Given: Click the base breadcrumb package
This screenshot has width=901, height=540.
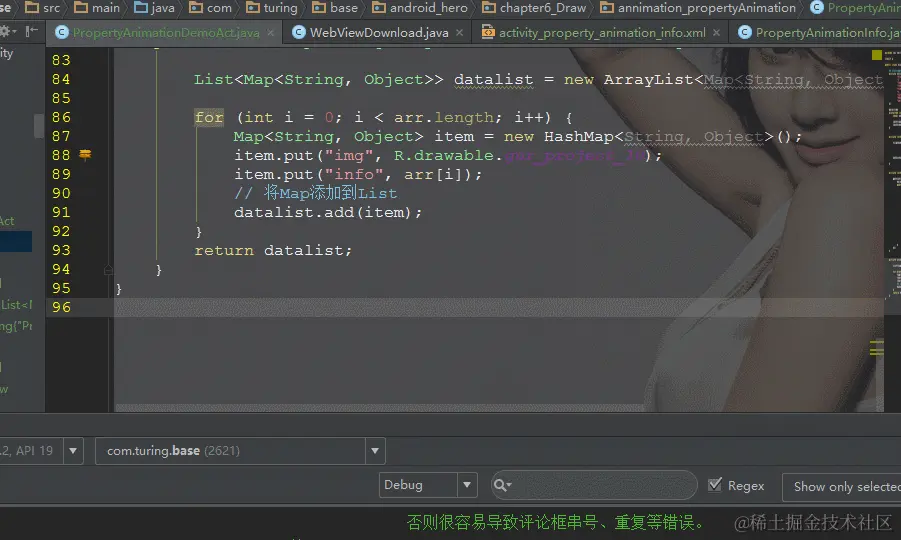Looking at the screenshot, I should [x=335, y=7].
